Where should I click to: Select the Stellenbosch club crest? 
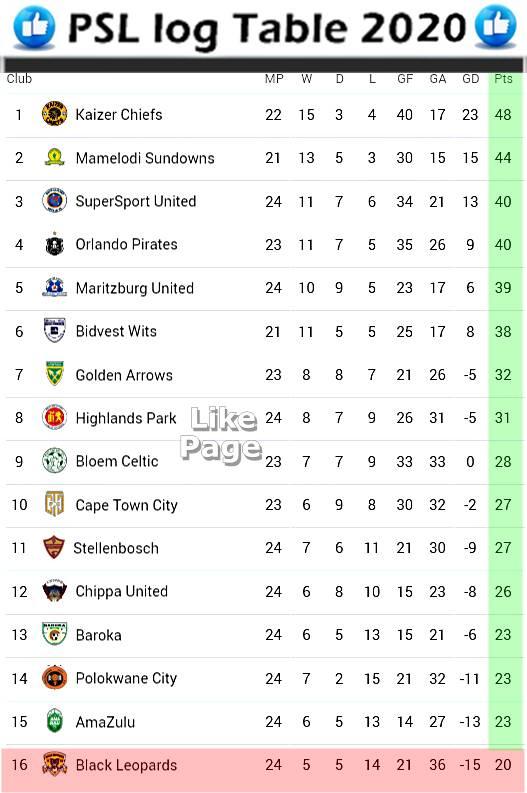pyautogui.click(x=54, y=548)
